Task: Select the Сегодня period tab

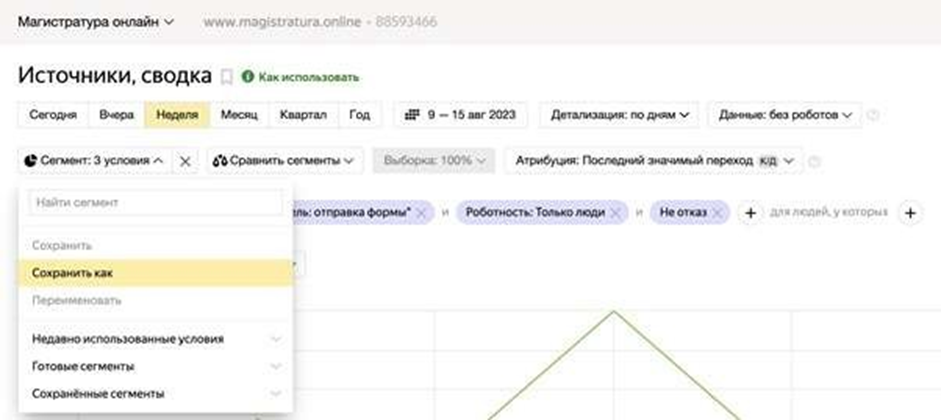Action: tap(53, 115)
